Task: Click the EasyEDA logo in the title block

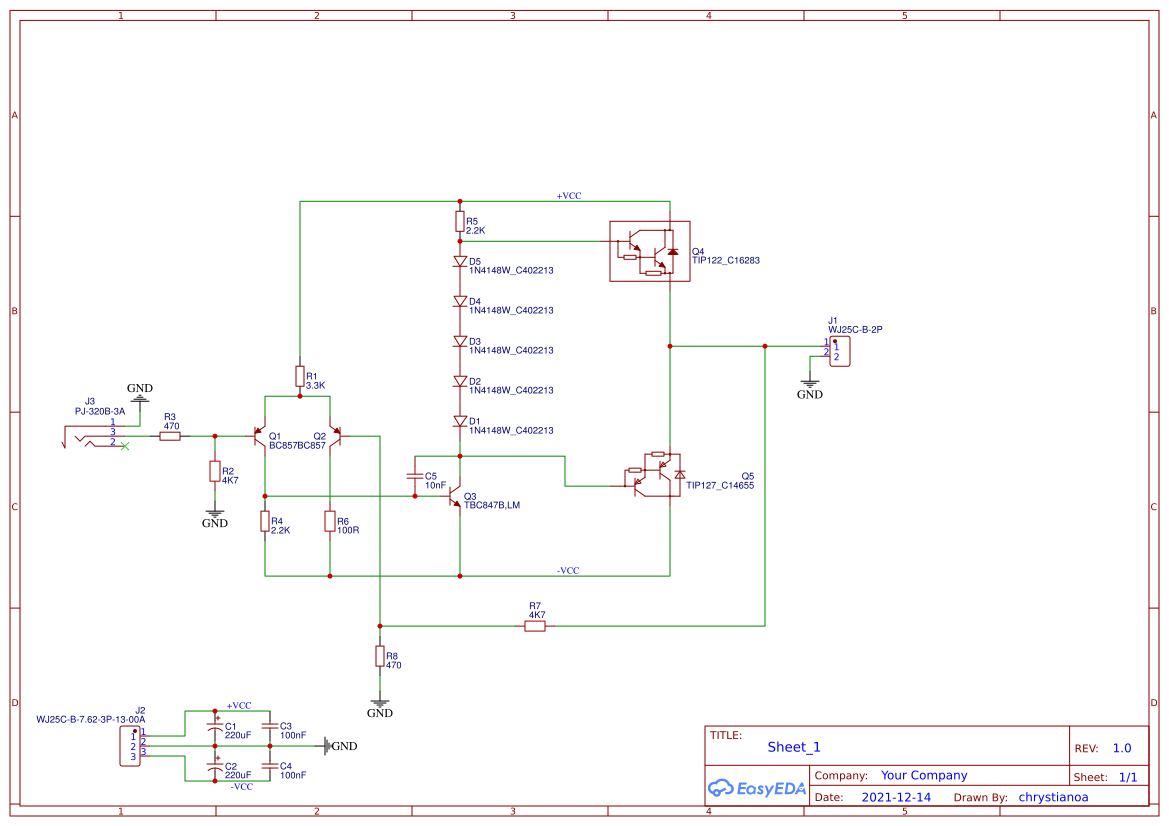Action: pos(757,789)
